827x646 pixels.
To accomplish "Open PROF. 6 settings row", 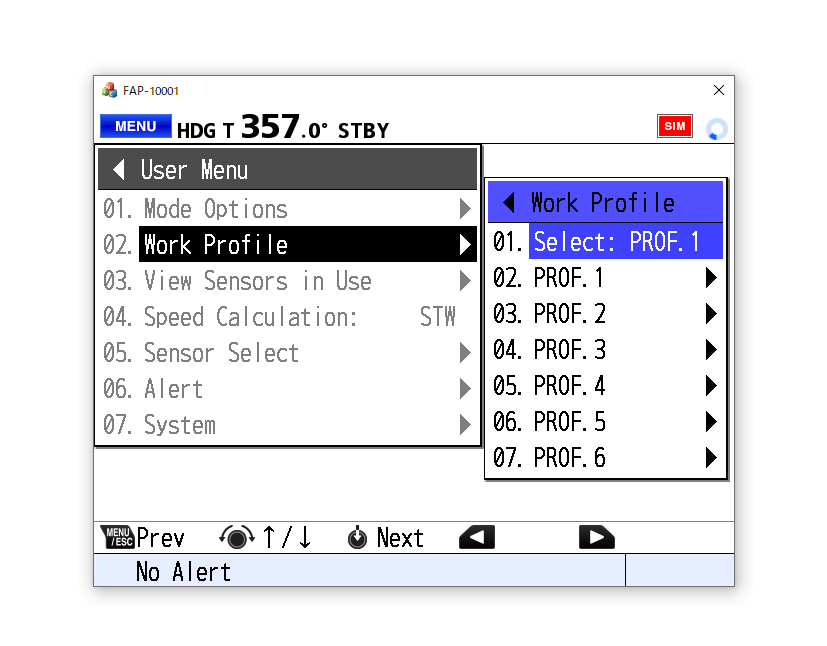I will [605, 457].
